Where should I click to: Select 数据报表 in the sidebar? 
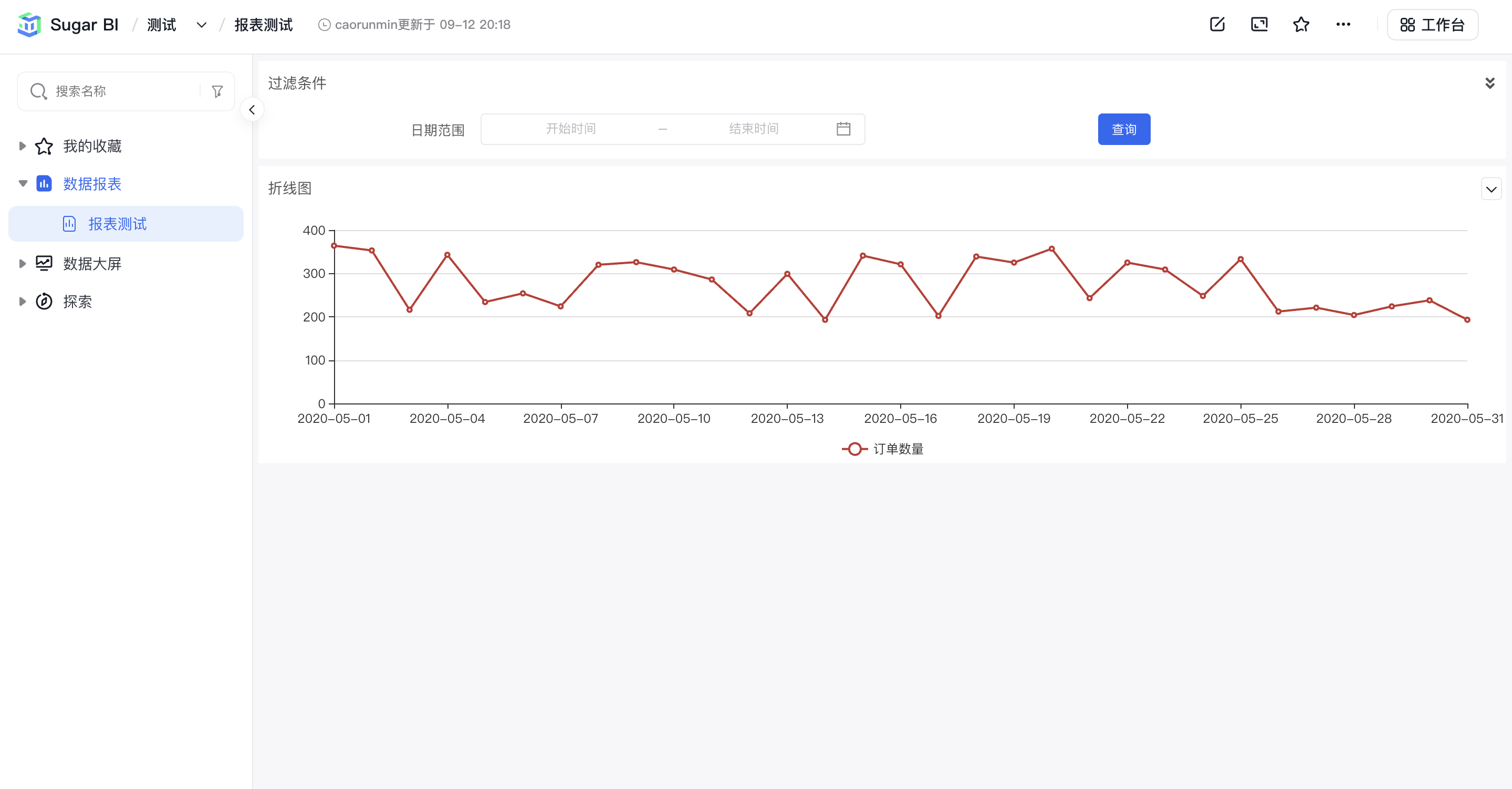pyautogui.click(x=92, y=184)
